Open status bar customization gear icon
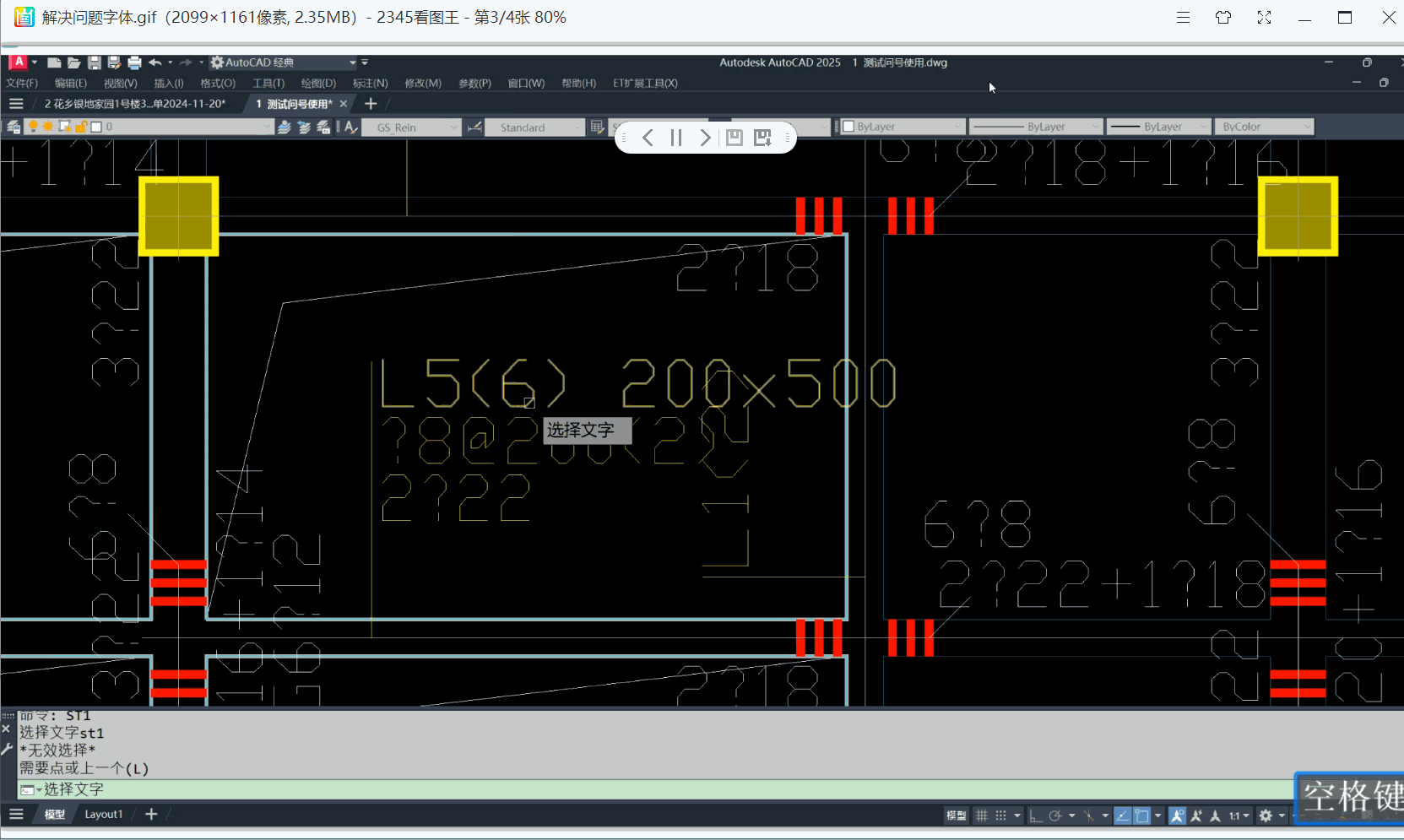The width and height of the screenshot is (1404, 840). (x=1265, y=815)
